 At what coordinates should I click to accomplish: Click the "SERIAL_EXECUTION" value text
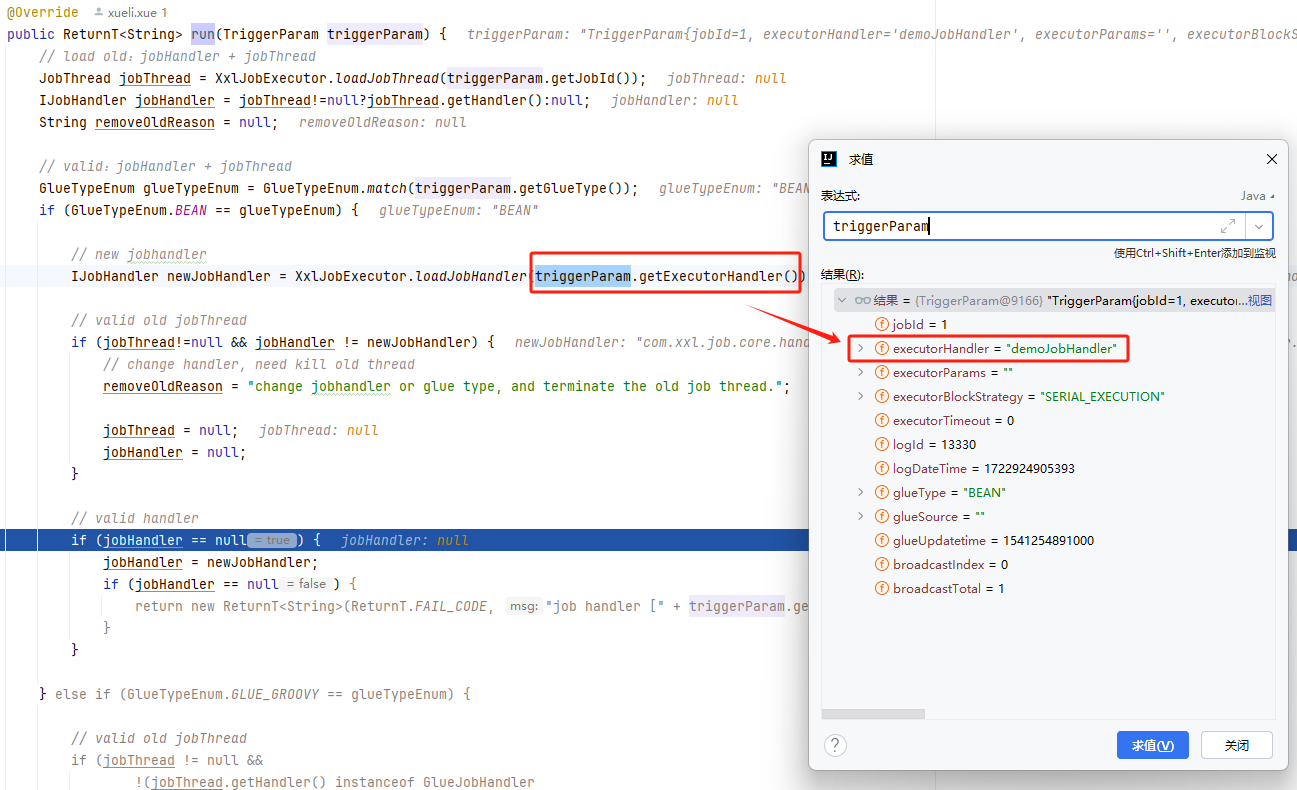point(1103,396)
